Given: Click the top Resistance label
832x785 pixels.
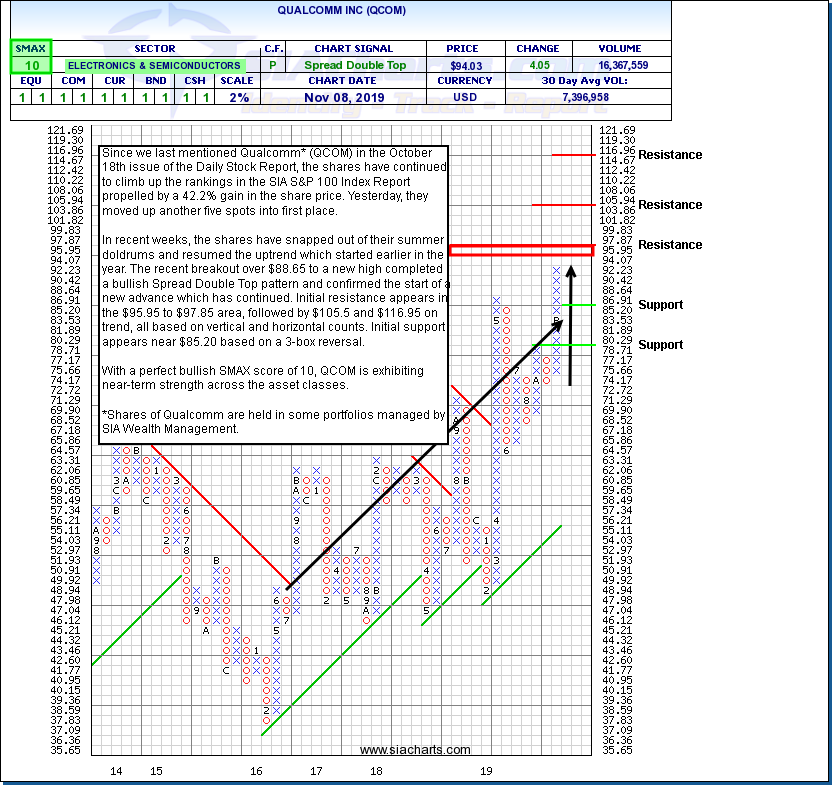Looking at the screenshot, I should click(x=670, y=155).
